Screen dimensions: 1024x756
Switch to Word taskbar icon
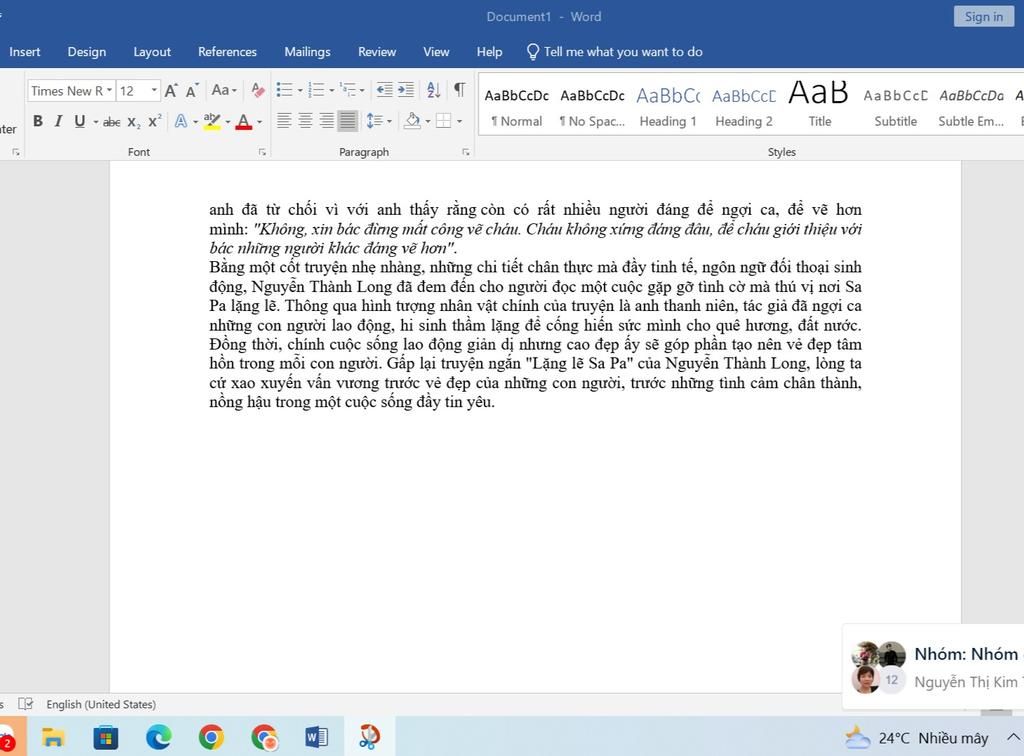coord(316,738)
